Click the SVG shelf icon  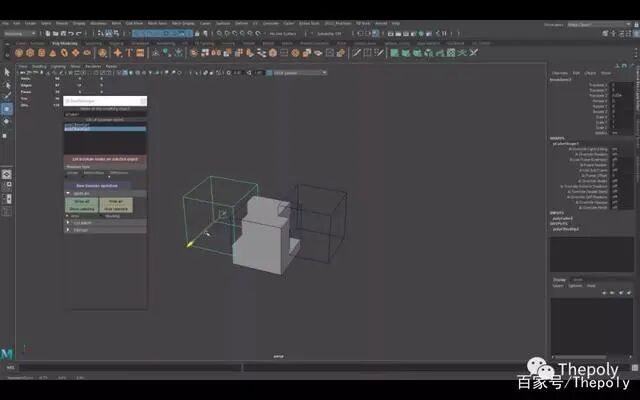[140, 53]
